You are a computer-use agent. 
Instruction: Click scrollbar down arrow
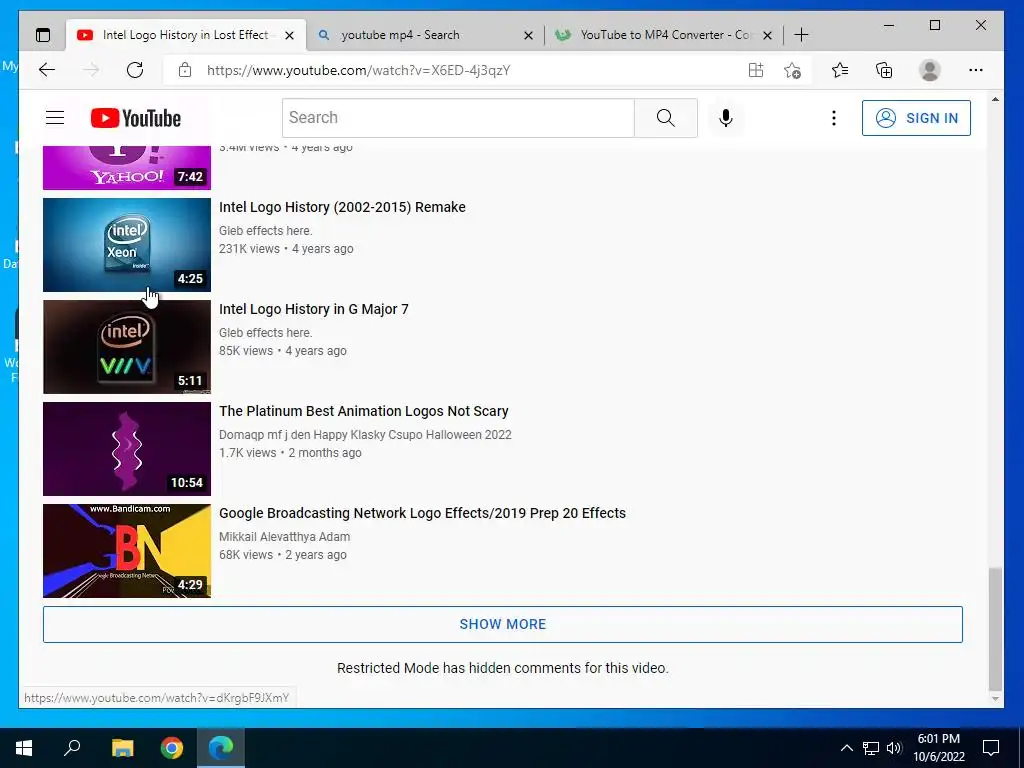pos(995,698)
